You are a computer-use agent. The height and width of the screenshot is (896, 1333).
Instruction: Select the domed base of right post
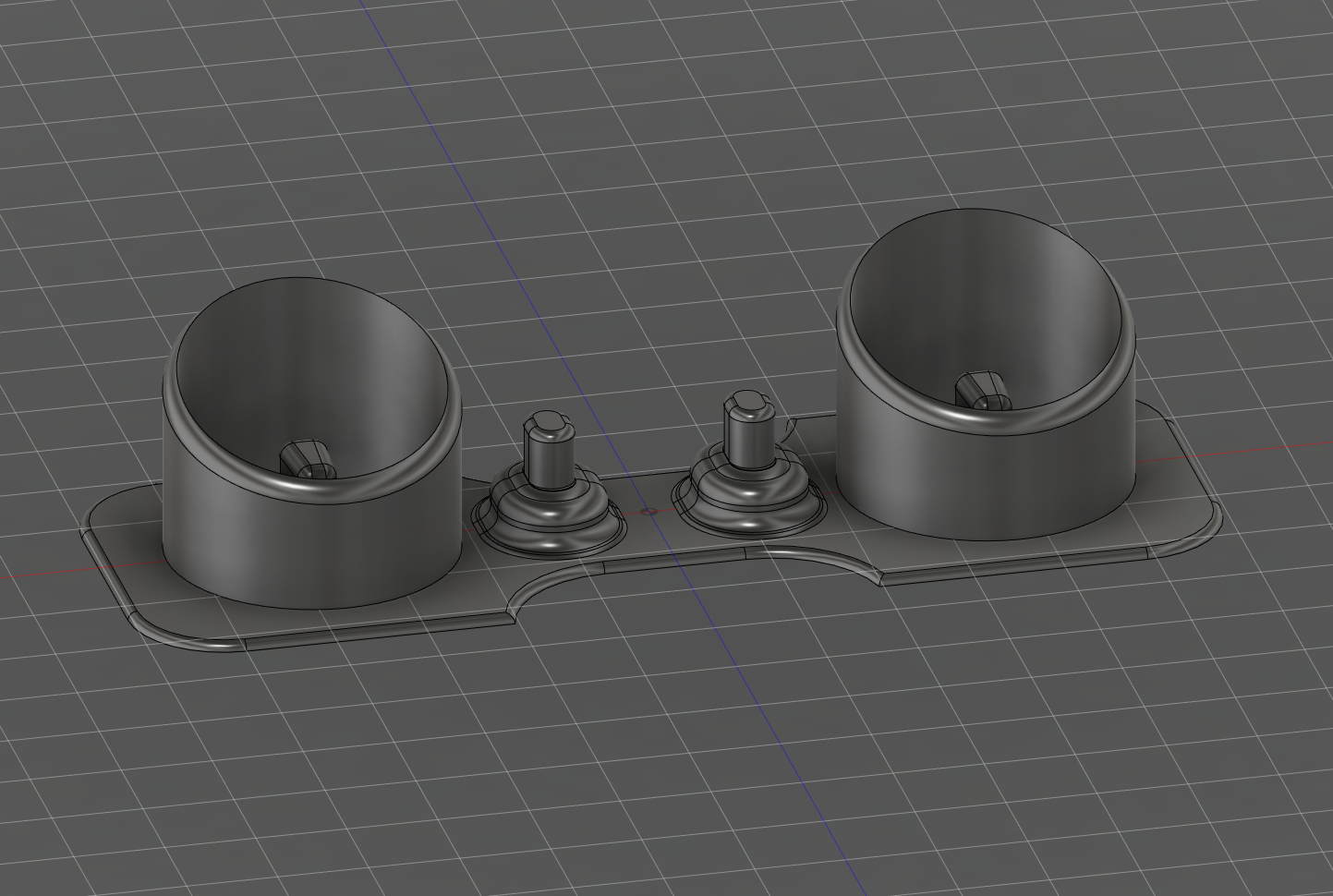pos(748,494)
